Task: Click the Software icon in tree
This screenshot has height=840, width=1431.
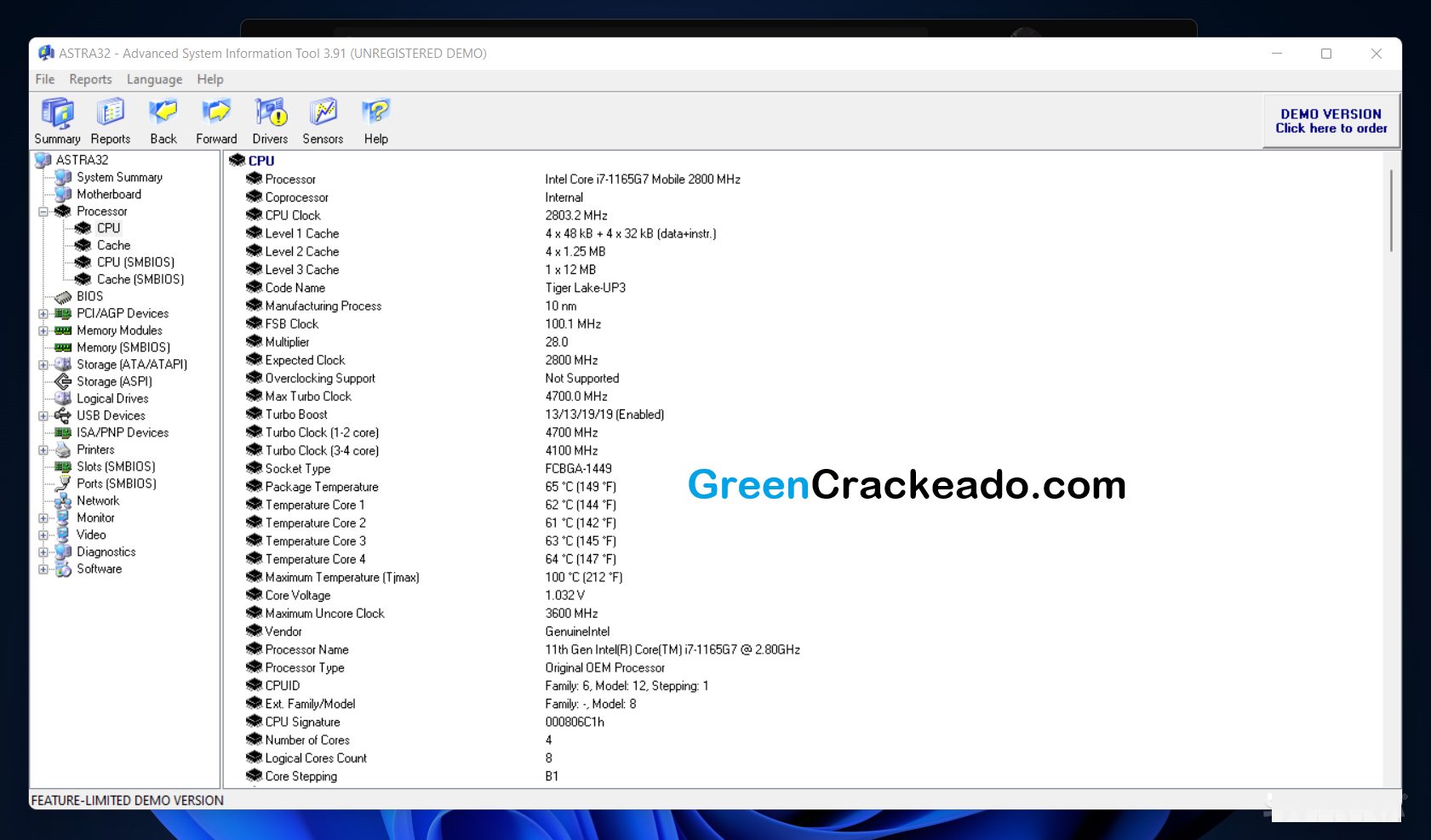Action: 63,569
